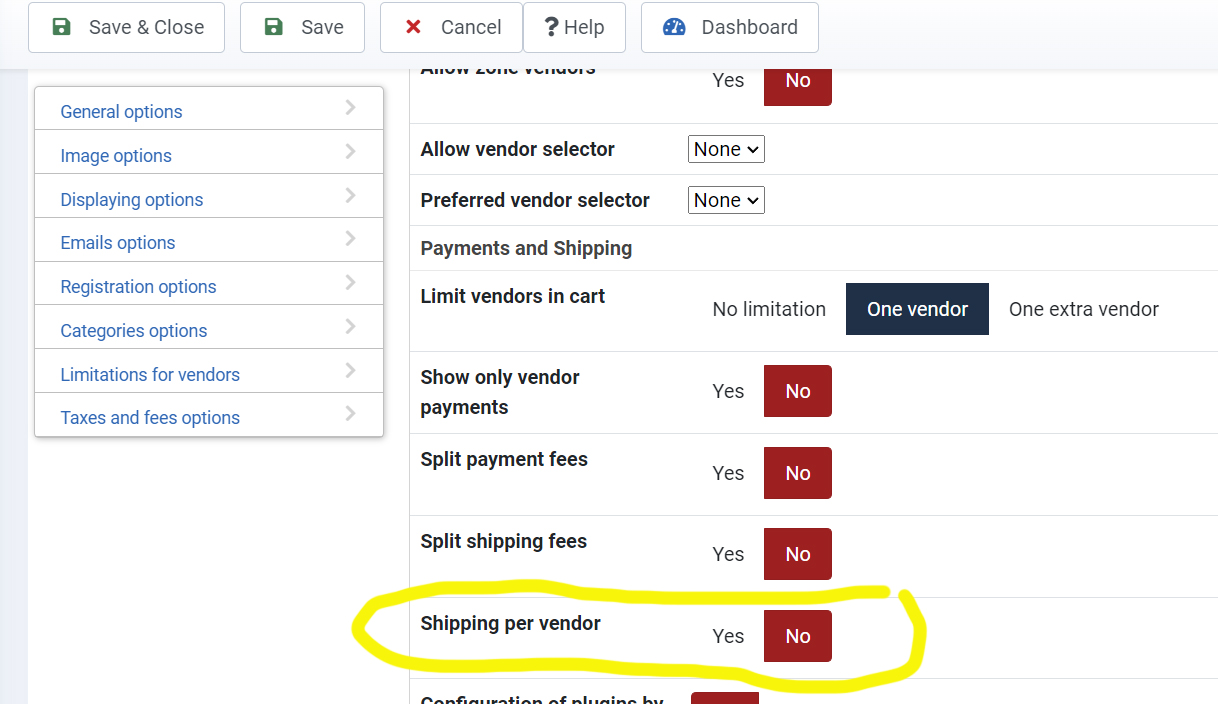
Task: Click the floppy disk icon on Save
Action: (x=274, y=27)
